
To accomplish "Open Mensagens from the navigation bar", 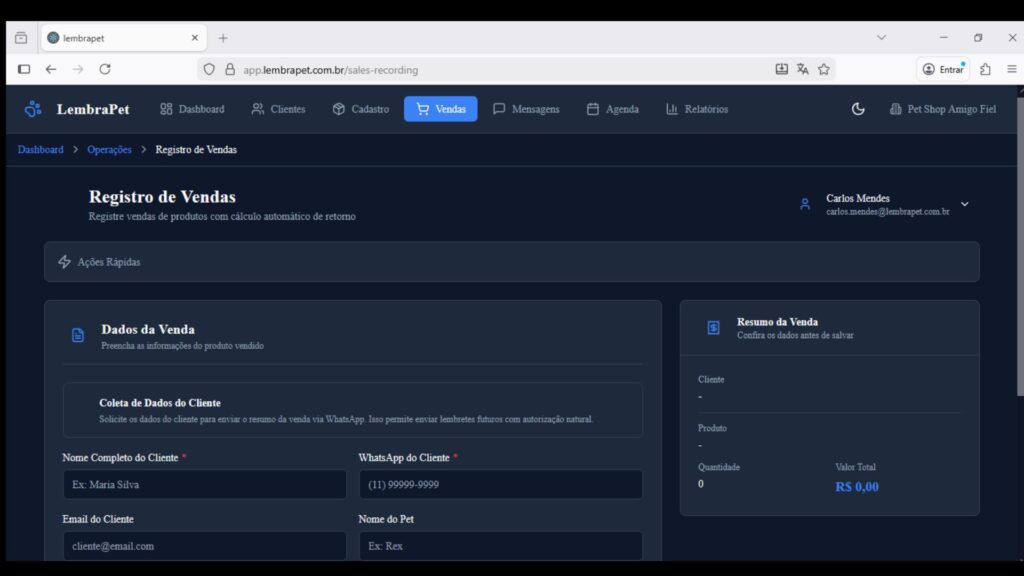I will point(526,109).
